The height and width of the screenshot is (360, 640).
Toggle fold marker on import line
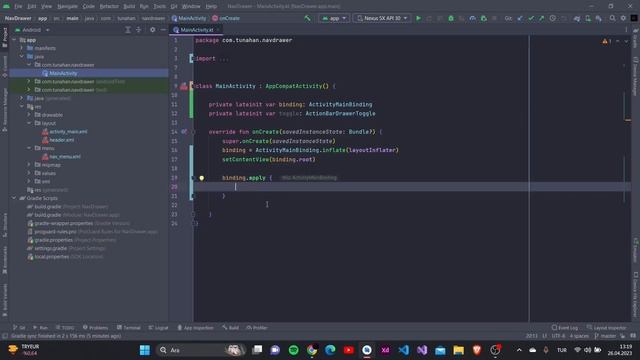tap(192, 59)
